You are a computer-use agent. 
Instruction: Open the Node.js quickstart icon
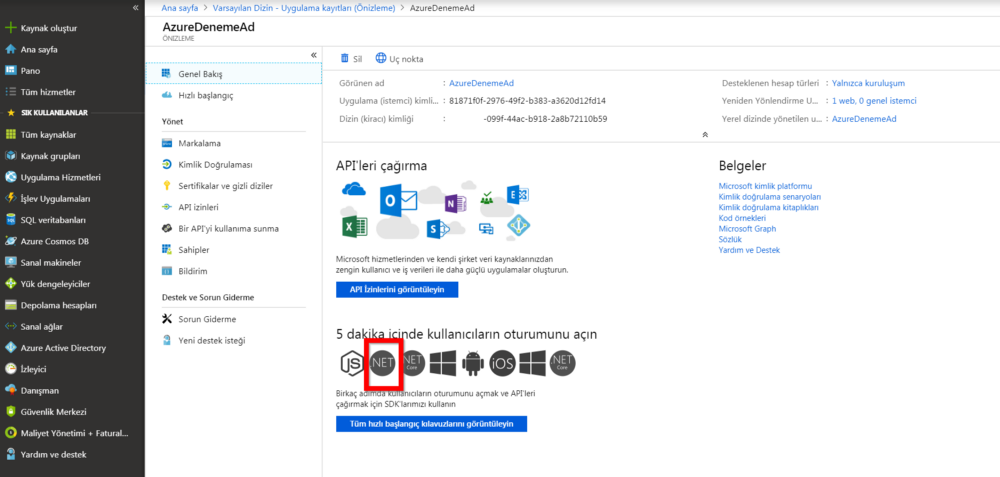coord(351,363)
